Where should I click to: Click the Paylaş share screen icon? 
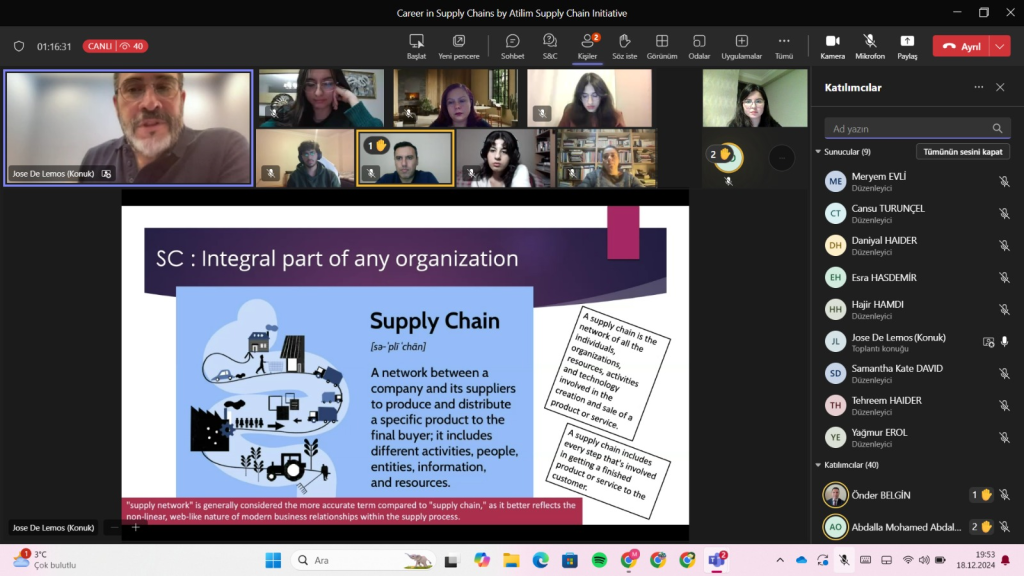click(907, 46)
